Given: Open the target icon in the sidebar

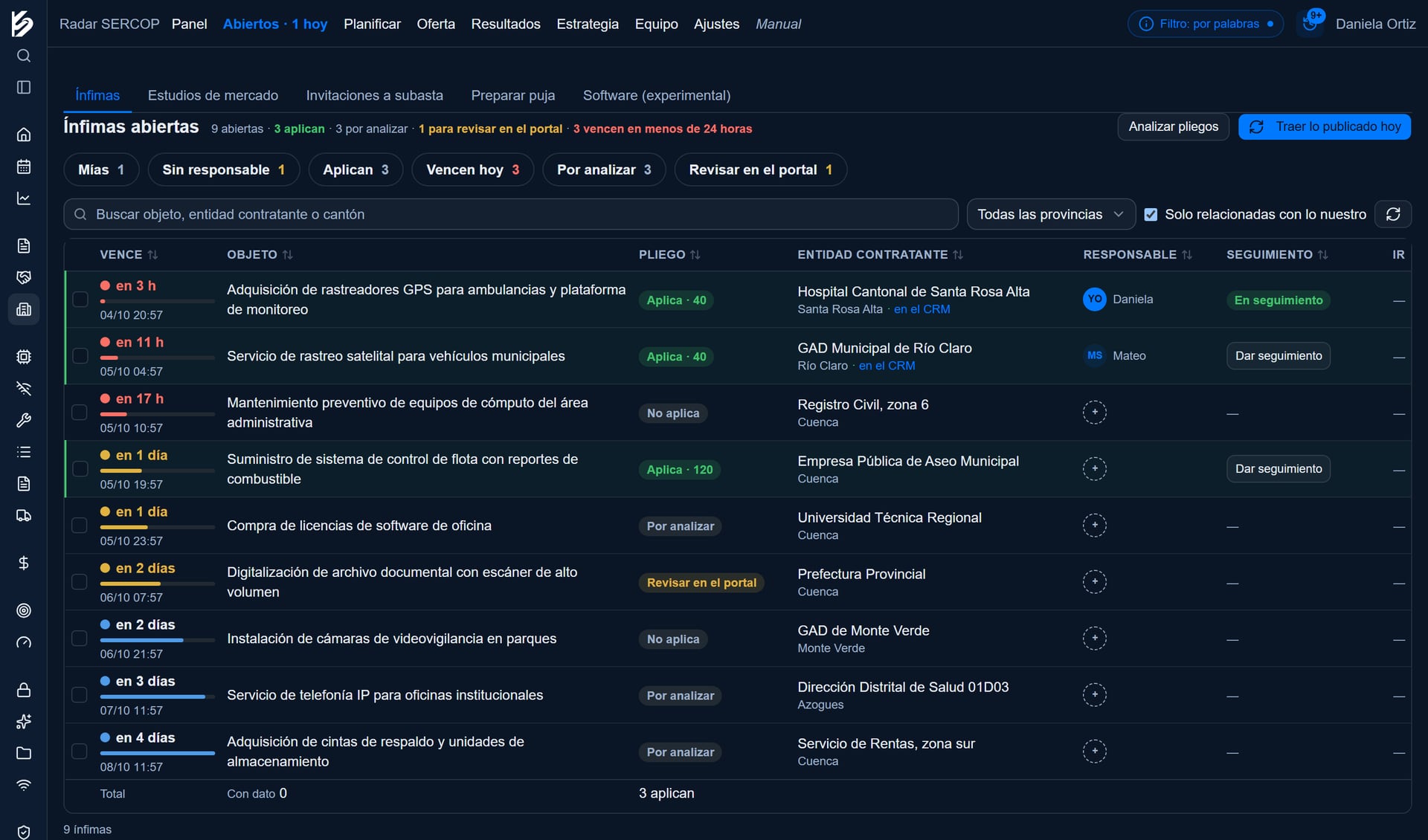Looking at the screenshot, I should [24, 610].
